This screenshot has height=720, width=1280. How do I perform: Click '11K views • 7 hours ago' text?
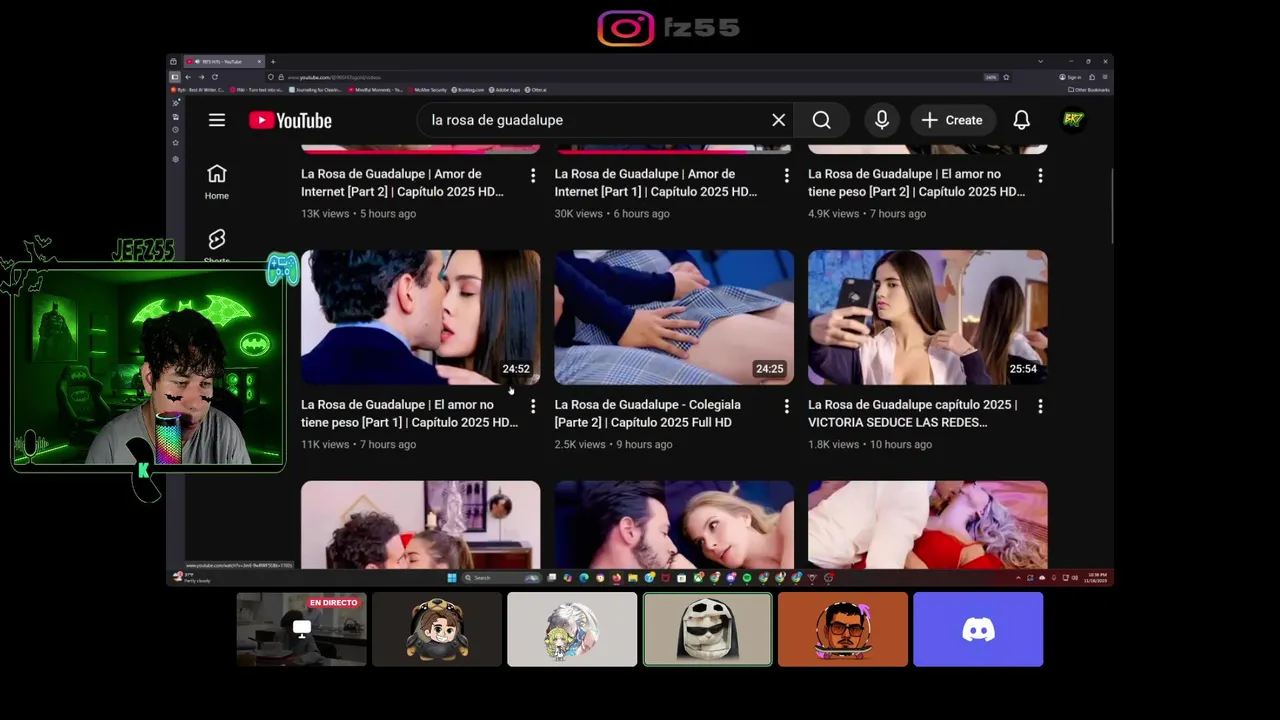coord(358,445)
